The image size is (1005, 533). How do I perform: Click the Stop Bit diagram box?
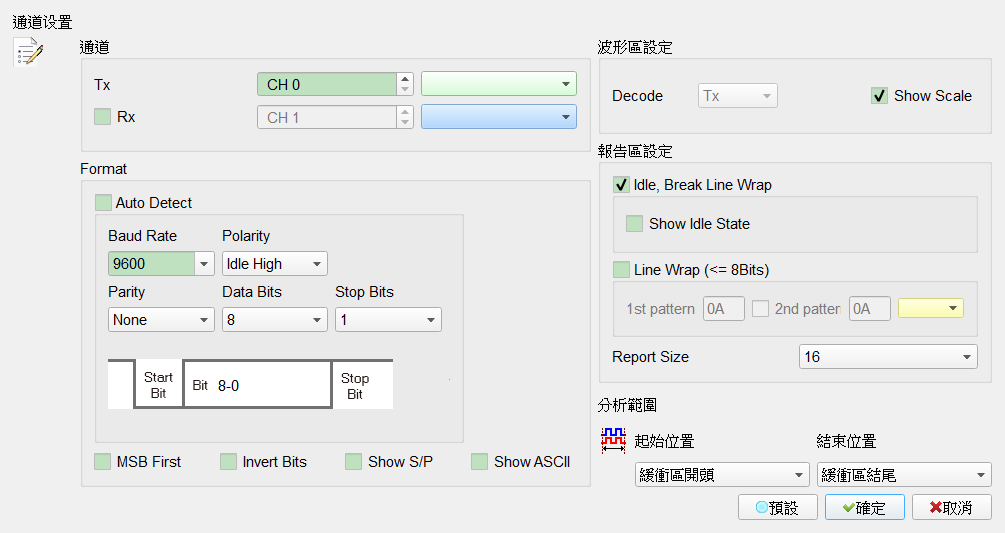click(362, 384)
